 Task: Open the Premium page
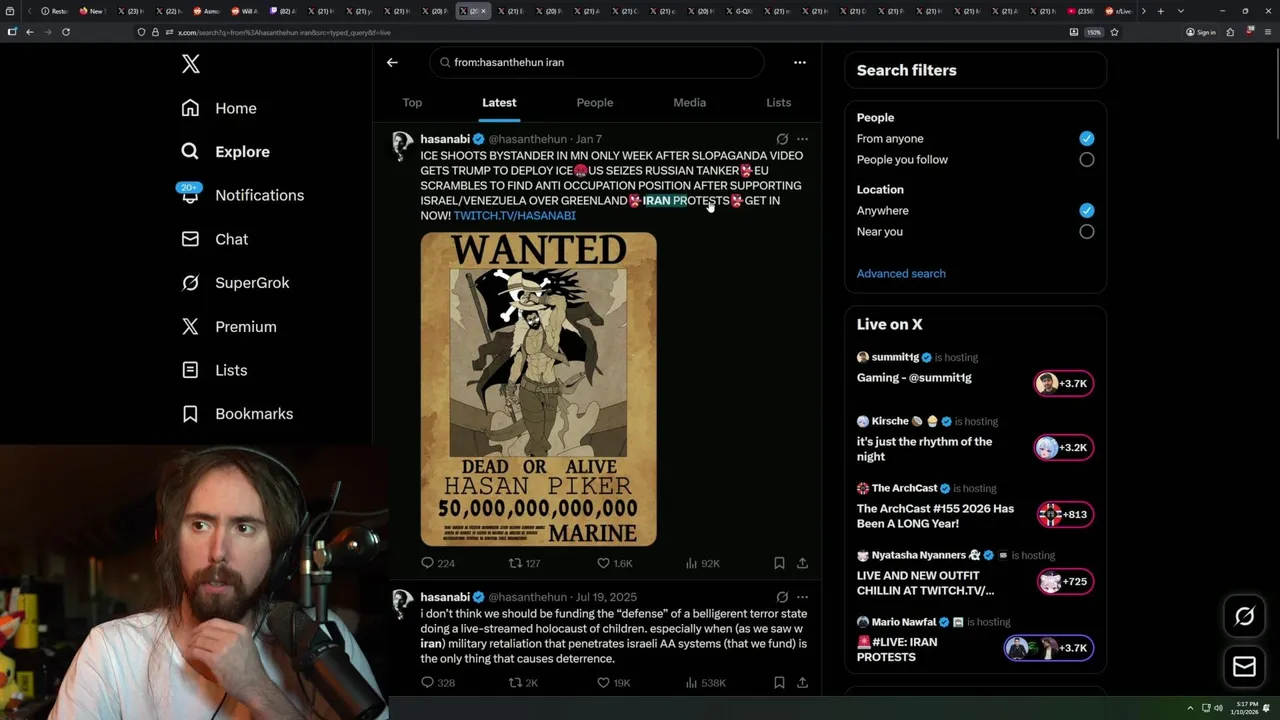point(229,327)
